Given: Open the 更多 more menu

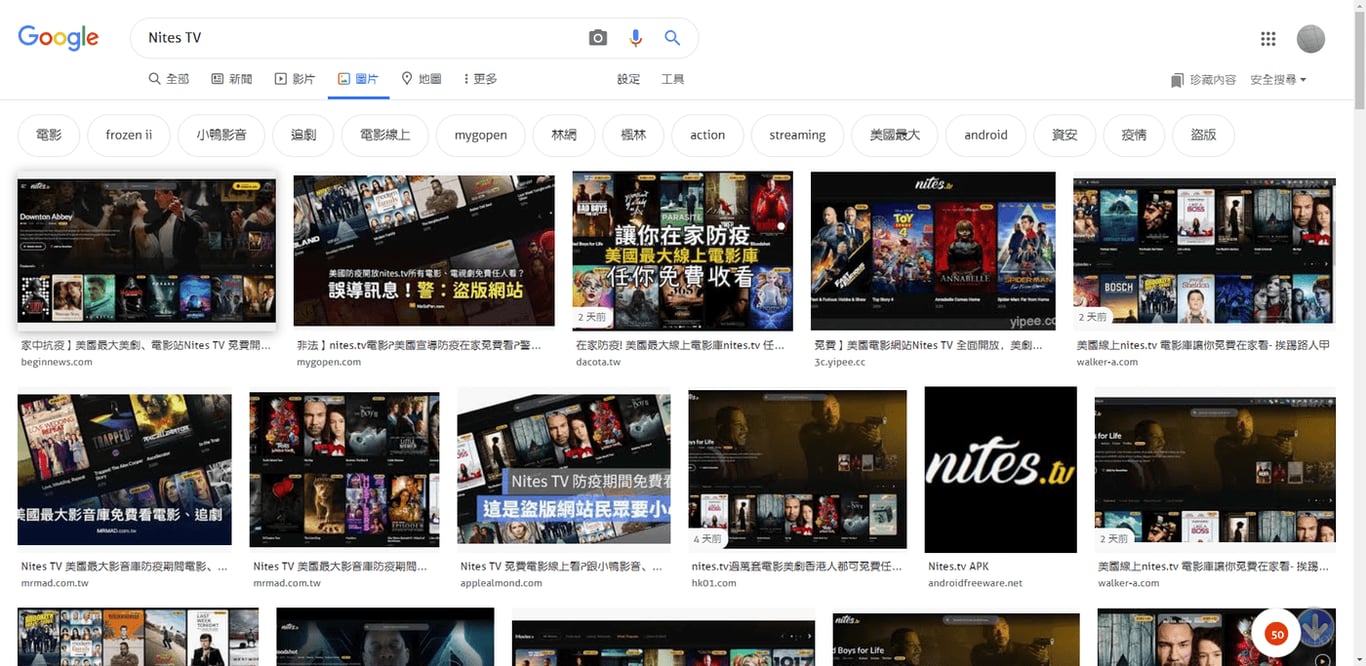Looking at the screenshot, I should [481, 79].
